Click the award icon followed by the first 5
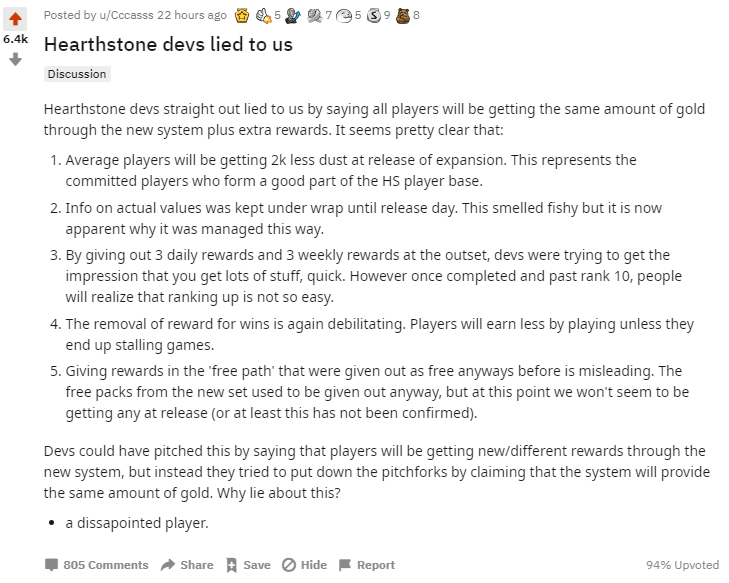The image size is (729, 583). tap(264, 15)
